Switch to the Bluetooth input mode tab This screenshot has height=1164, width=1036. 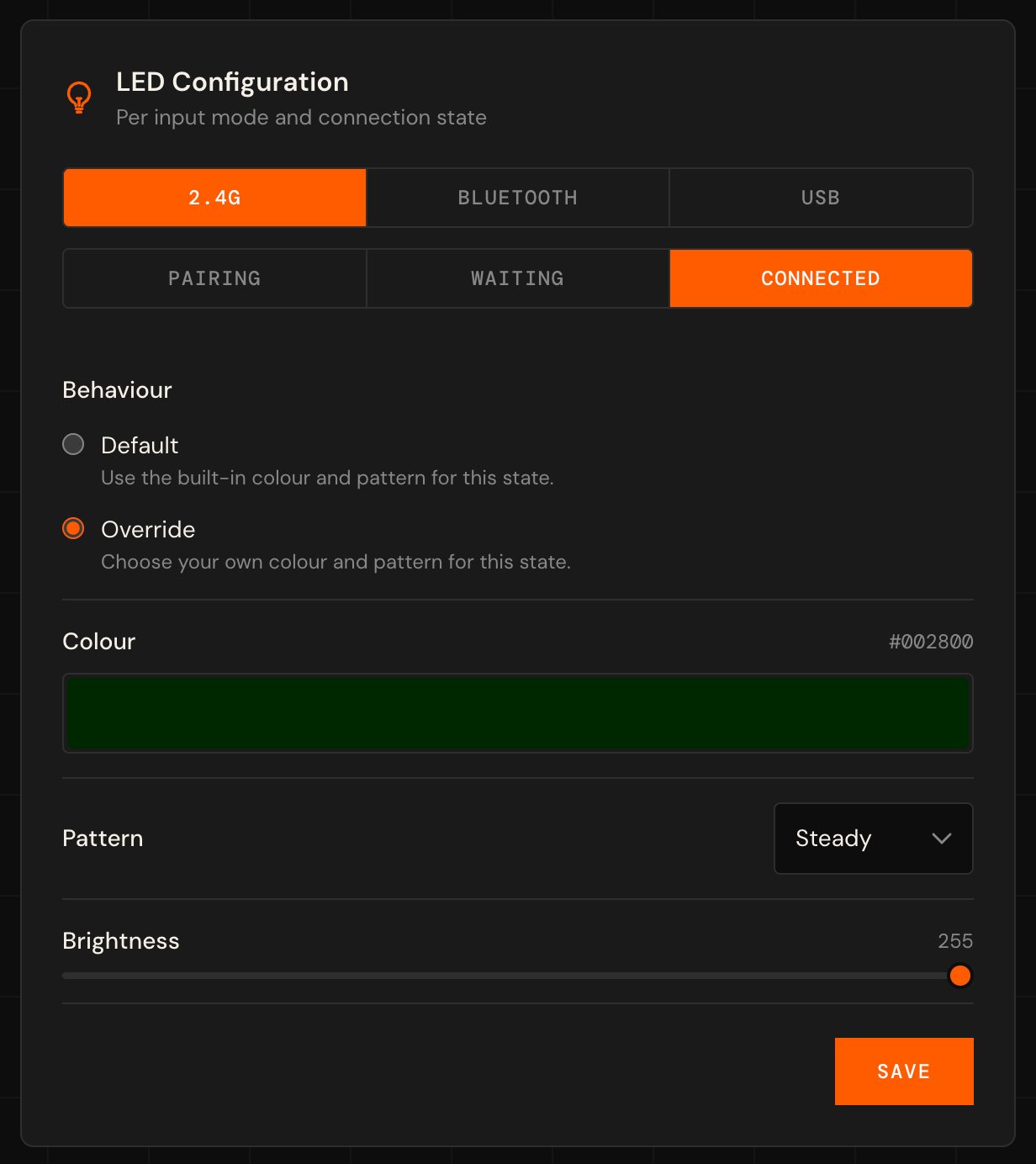click(518, 198)
